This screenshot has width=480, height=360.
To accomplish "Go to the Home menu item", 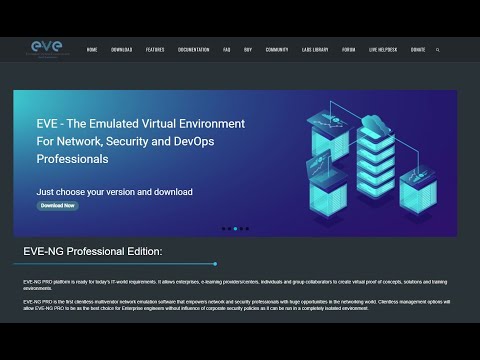I will click(x=92, y=50).
